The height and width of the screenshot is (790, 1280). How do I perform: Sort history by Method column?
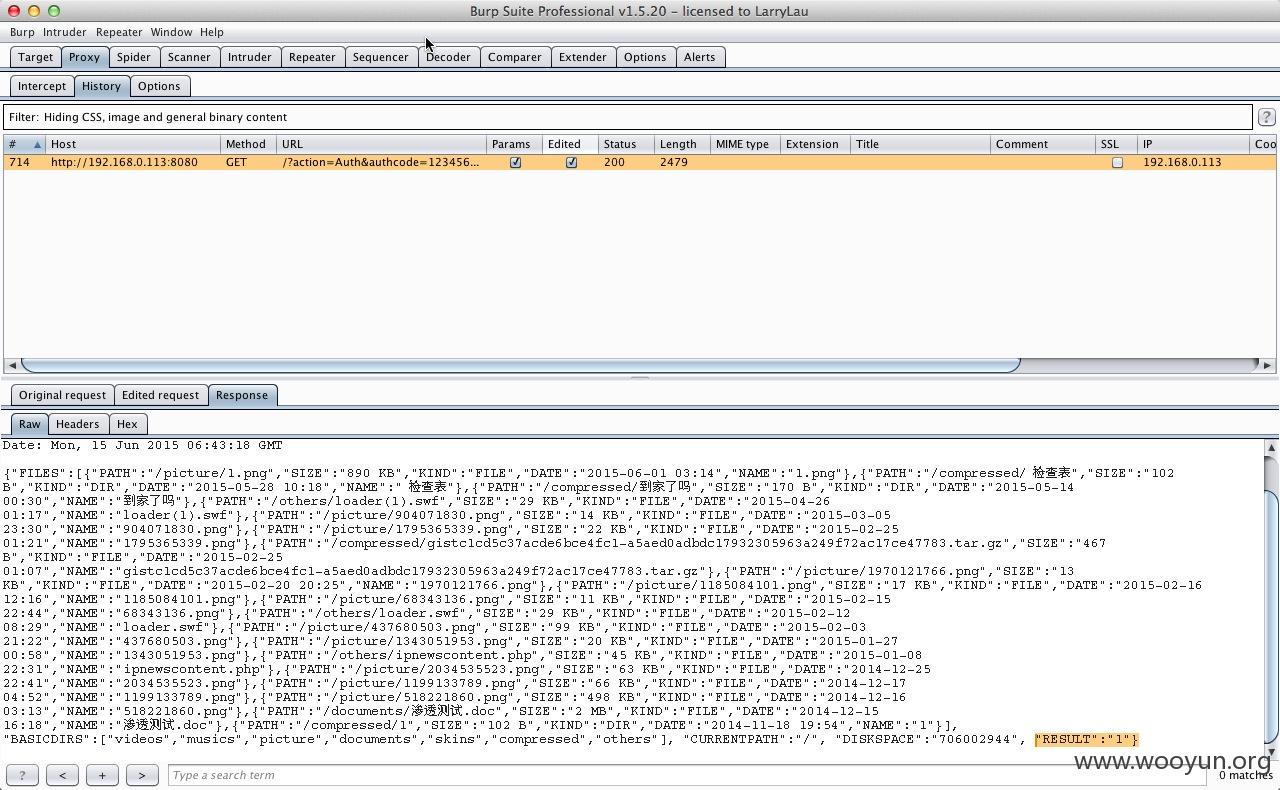[x=249, y=144]
